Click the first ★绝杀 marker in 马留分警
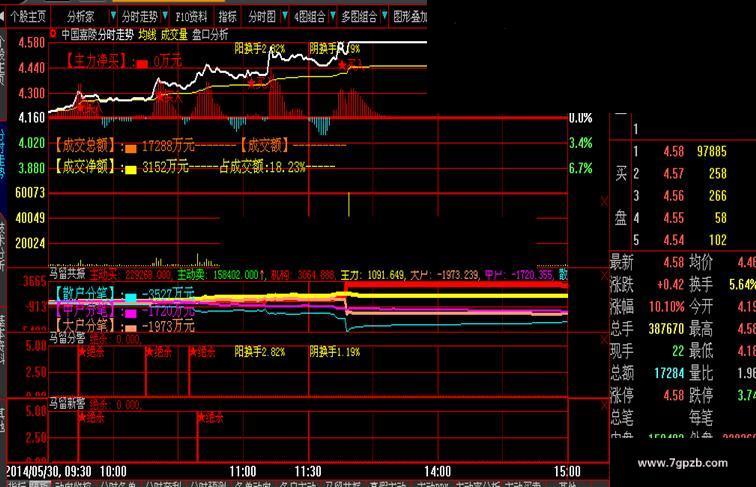 click(91, 352)
